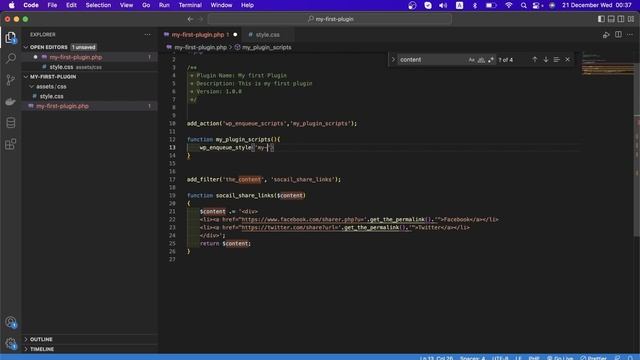Open the File menu
This screenshot has height=360, width=640.
tap(52, 5)
